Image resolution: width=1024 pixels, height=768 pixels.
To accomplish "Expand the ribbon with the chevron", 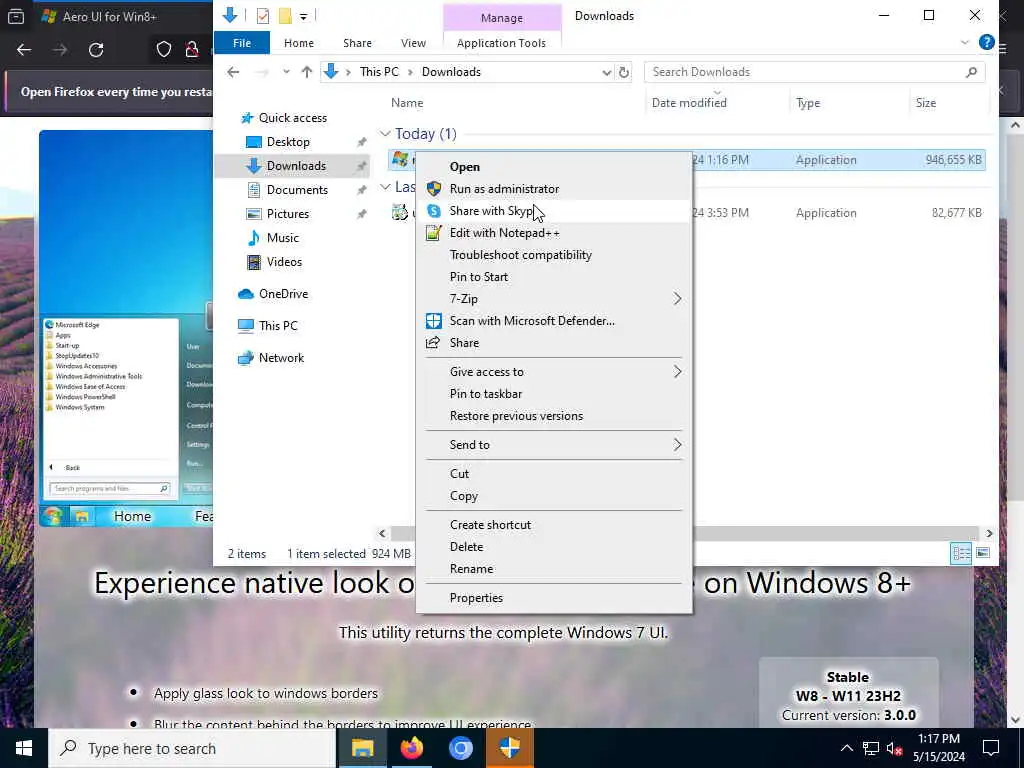I will (965, 43).
